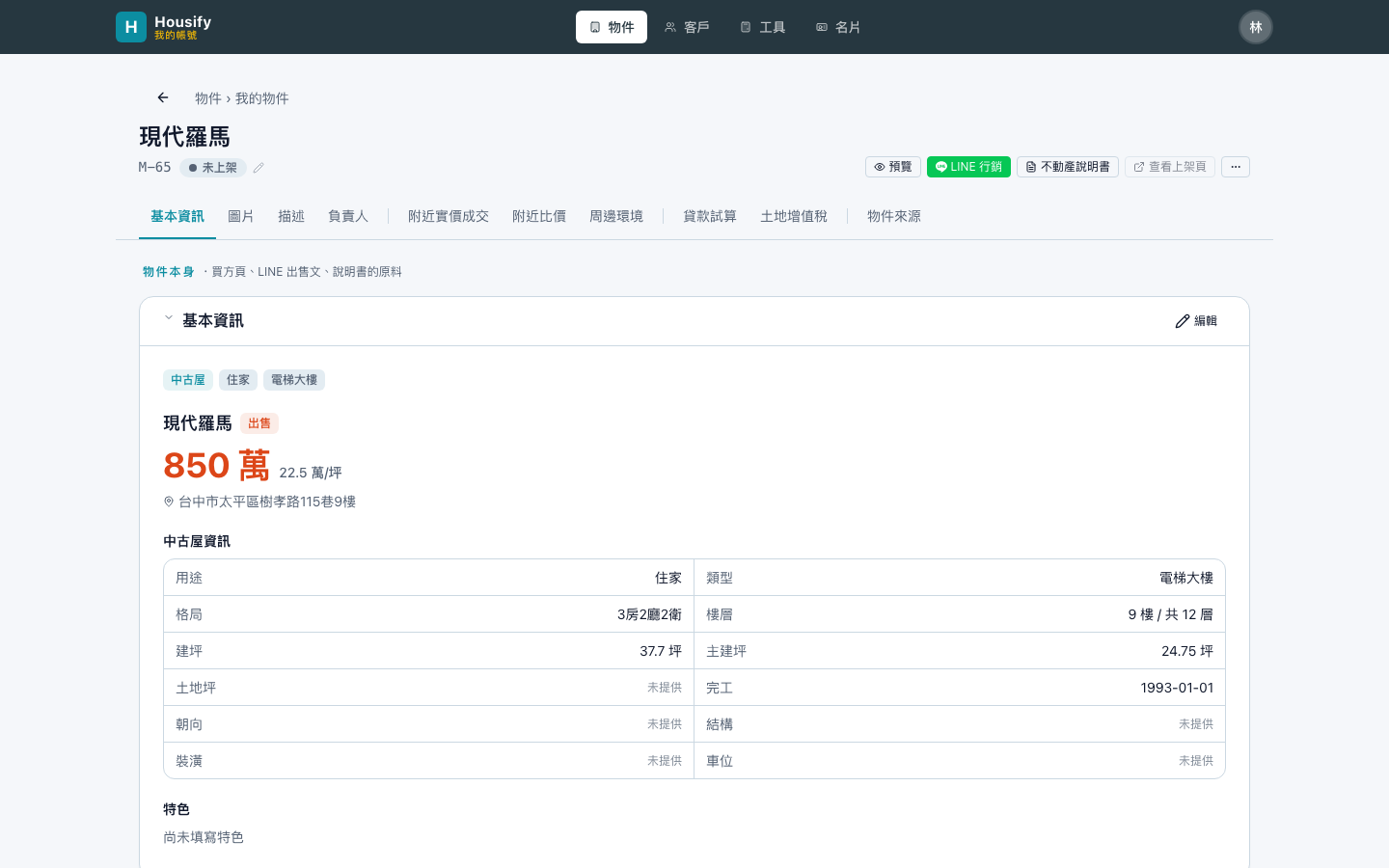This screenshot has width=1389, height=868.
Task: Go back using the left arrow
Action: 163,97
